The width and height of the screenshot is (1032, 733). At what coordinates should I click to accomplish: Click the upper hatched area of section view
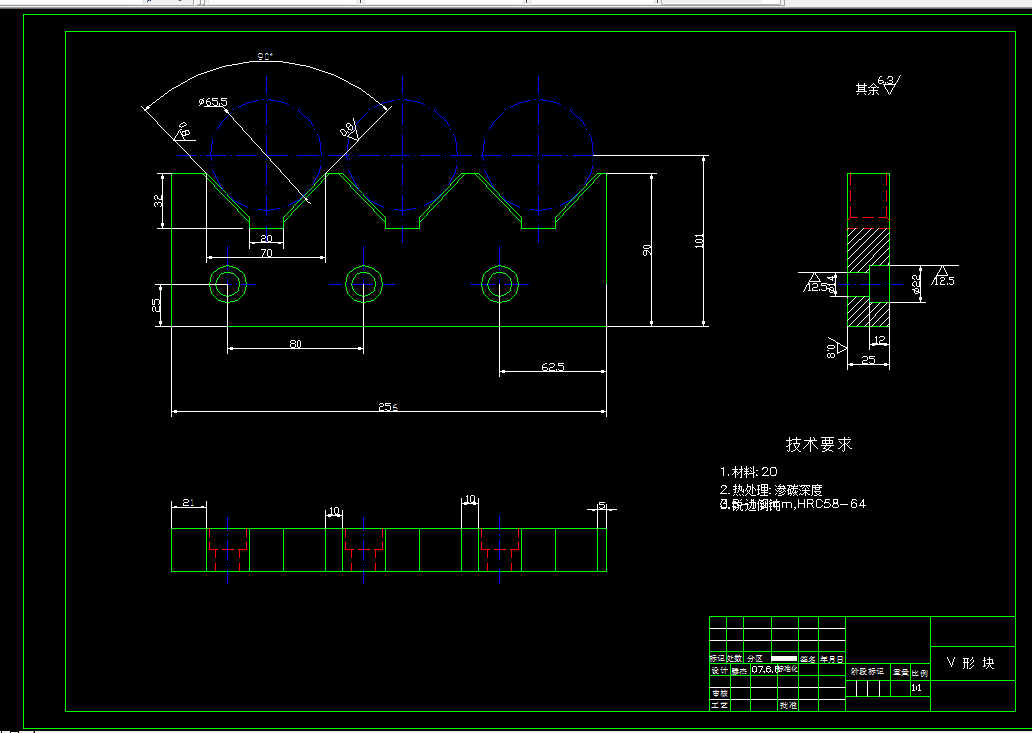(x=868, y=247)
